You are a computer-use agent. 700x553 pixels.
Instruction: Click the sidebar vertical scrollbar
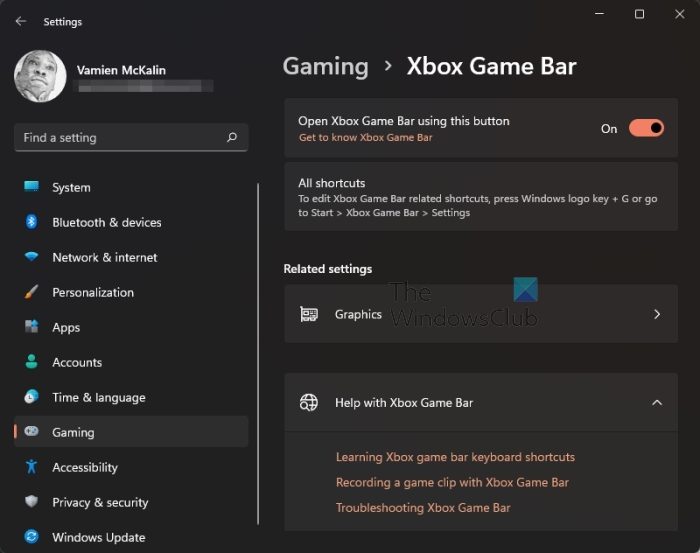(x=258, y=353)
